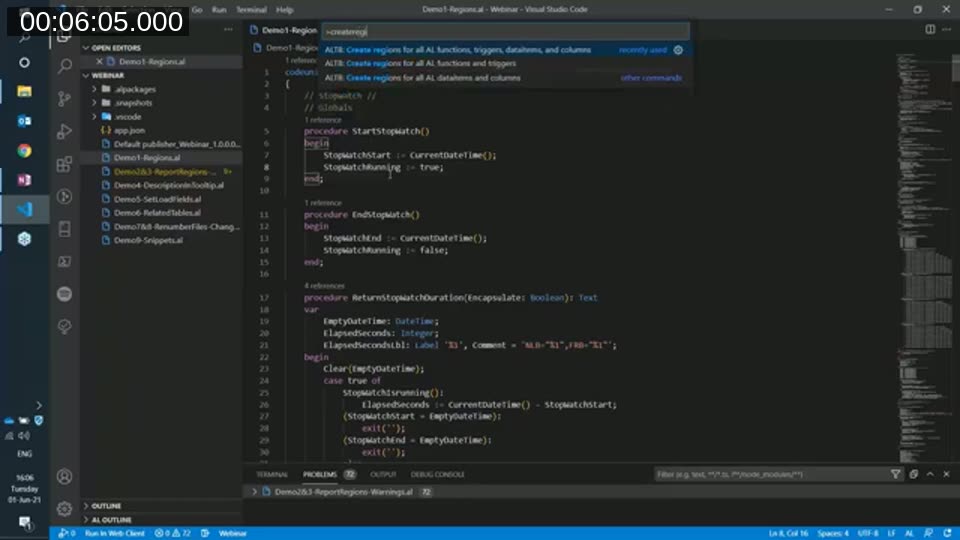
Task: Switch to the TERMINAL panel tab
Action: click(271, 474)
